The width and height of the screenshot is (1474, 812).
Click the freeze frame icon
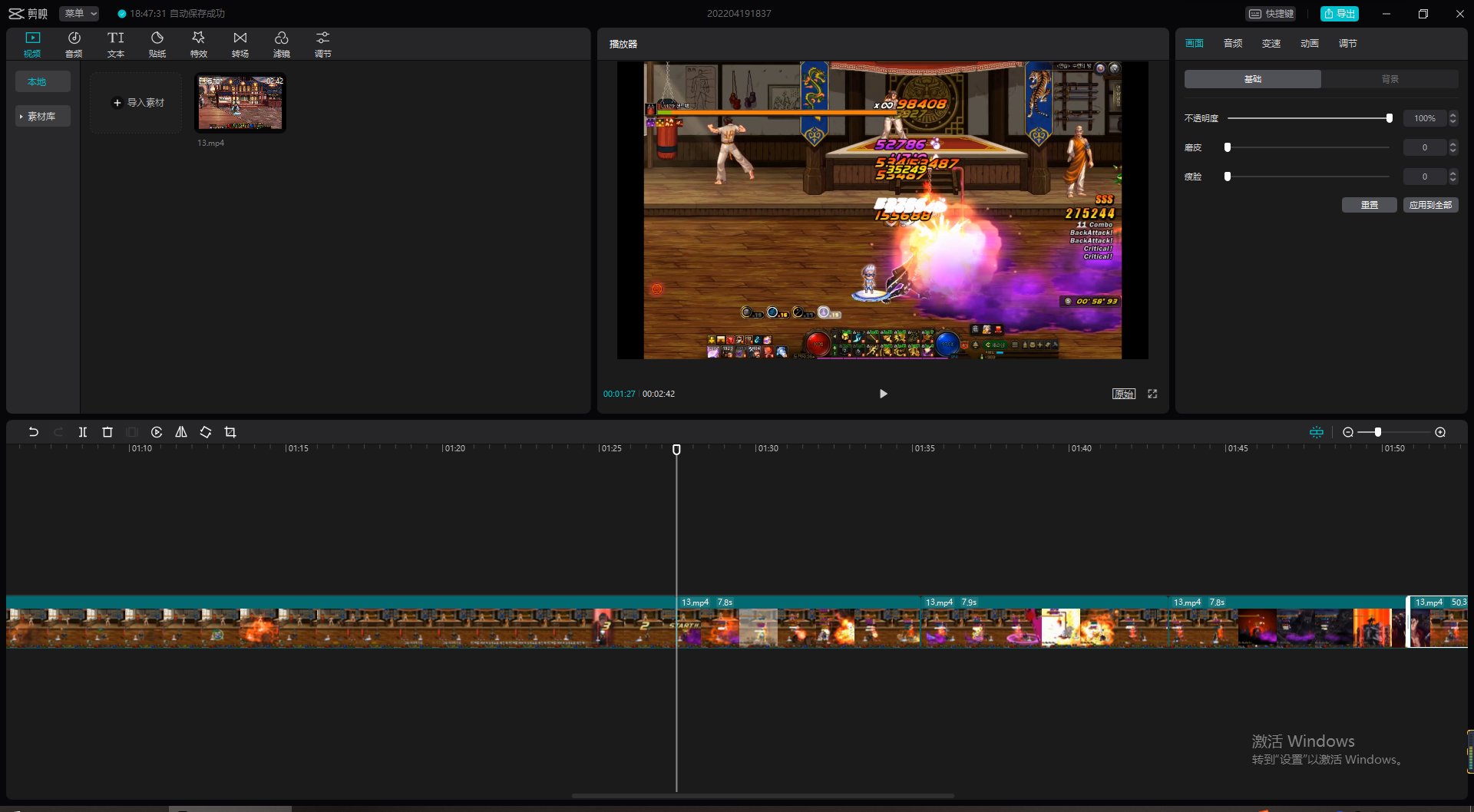[132, 432]
